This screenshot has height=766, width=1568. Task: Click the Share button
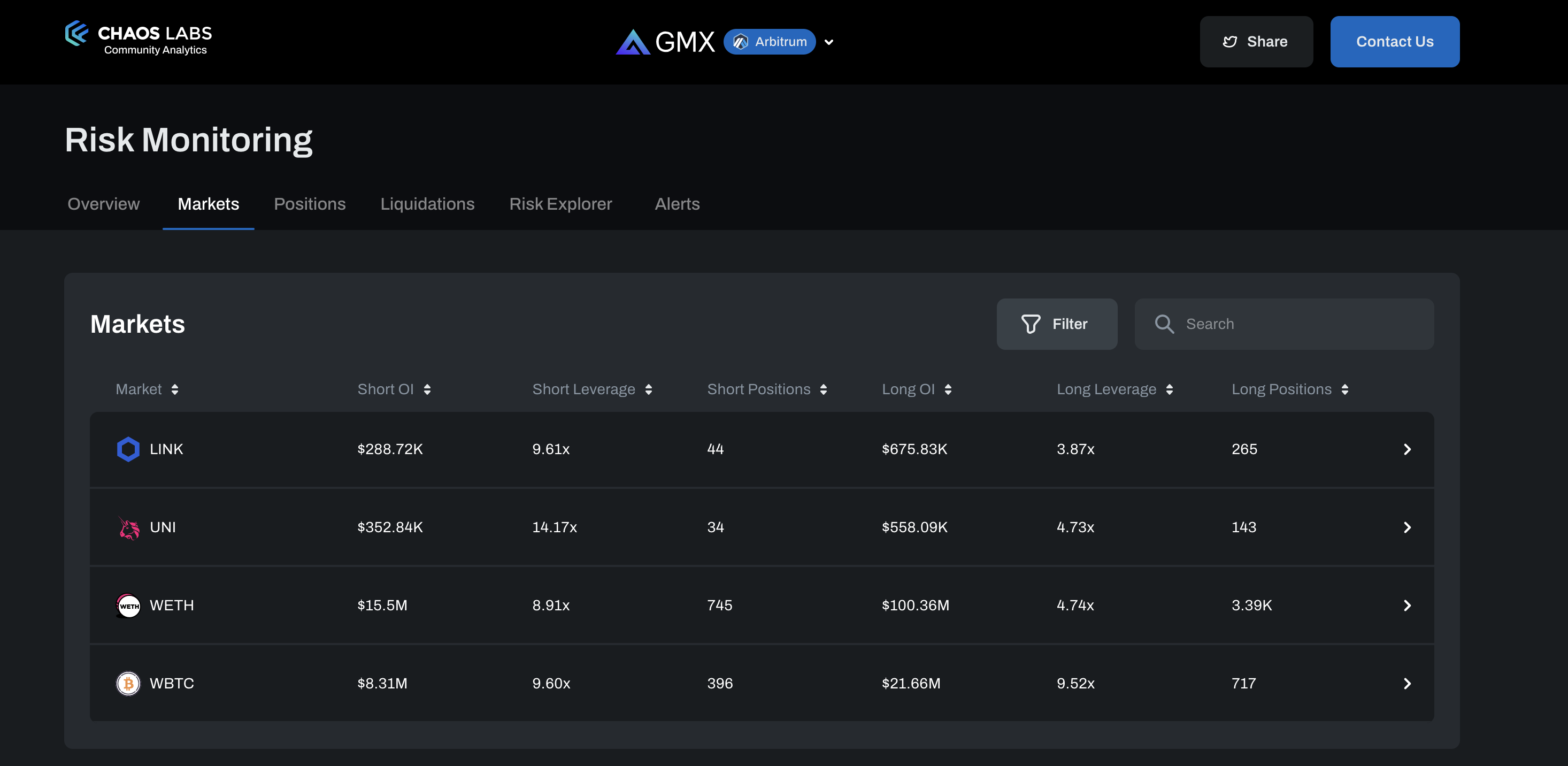pos(1256,41)
